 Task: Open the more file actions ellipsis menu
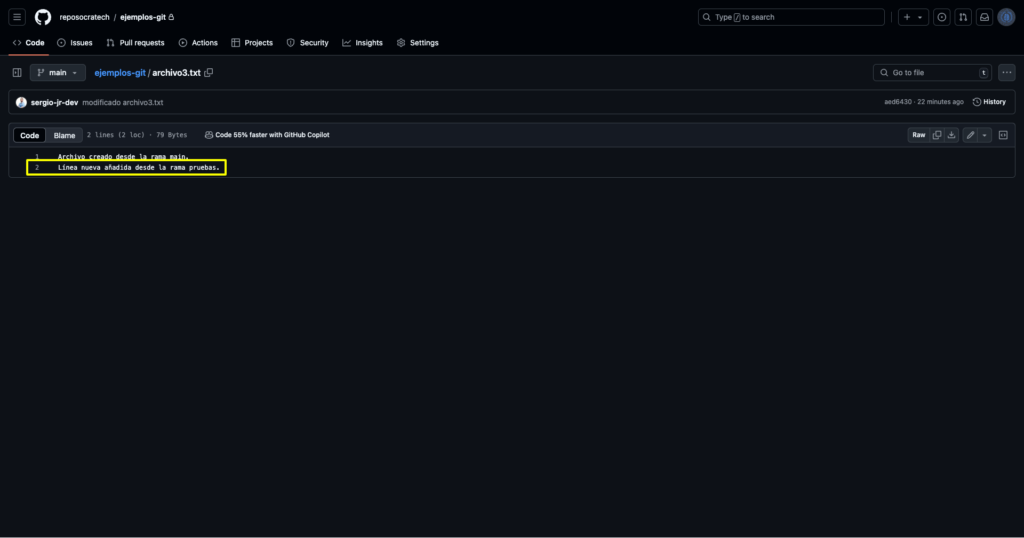tap(1006, 72)
